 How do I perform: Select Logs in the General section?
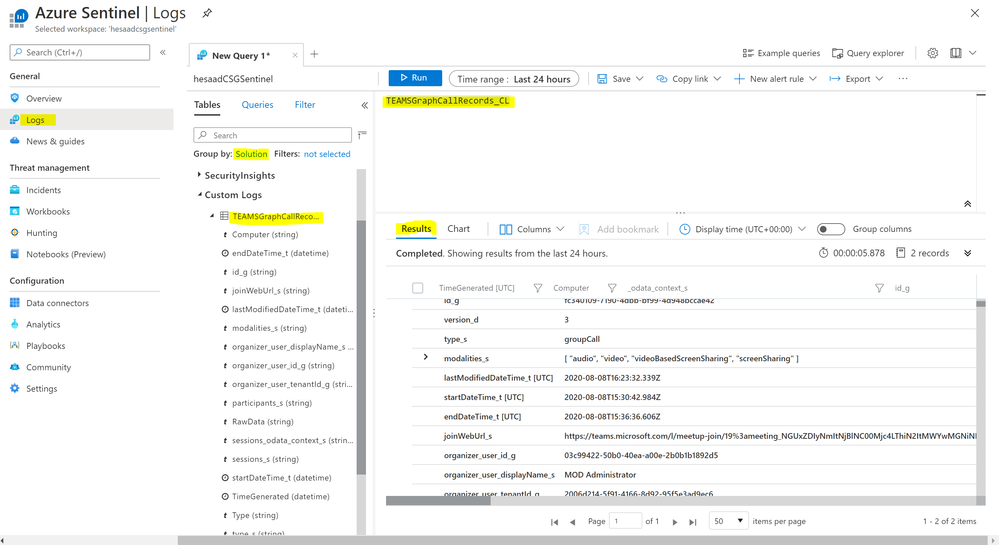(x=35, y=120)
